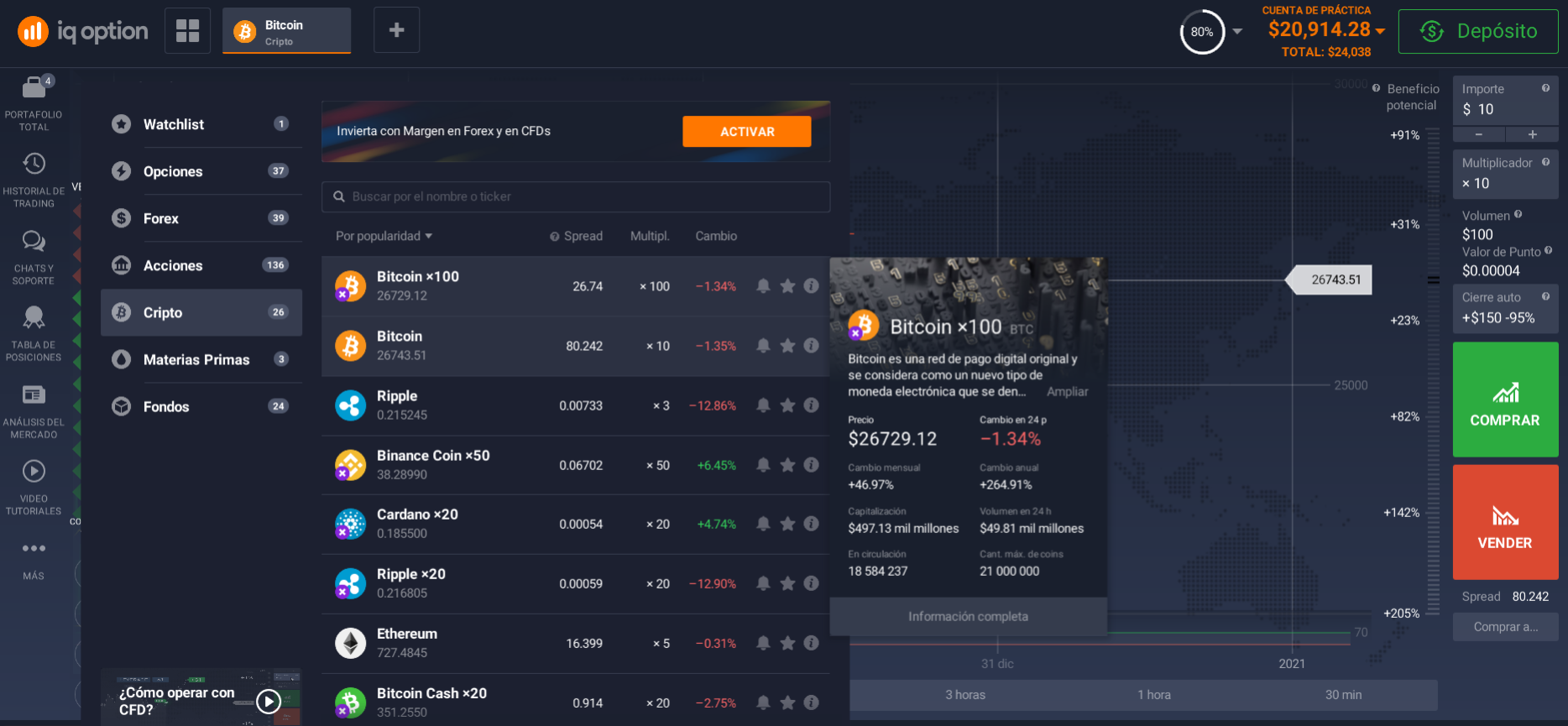
Task: Expand description with Ampliar link
Action: 1067,391
